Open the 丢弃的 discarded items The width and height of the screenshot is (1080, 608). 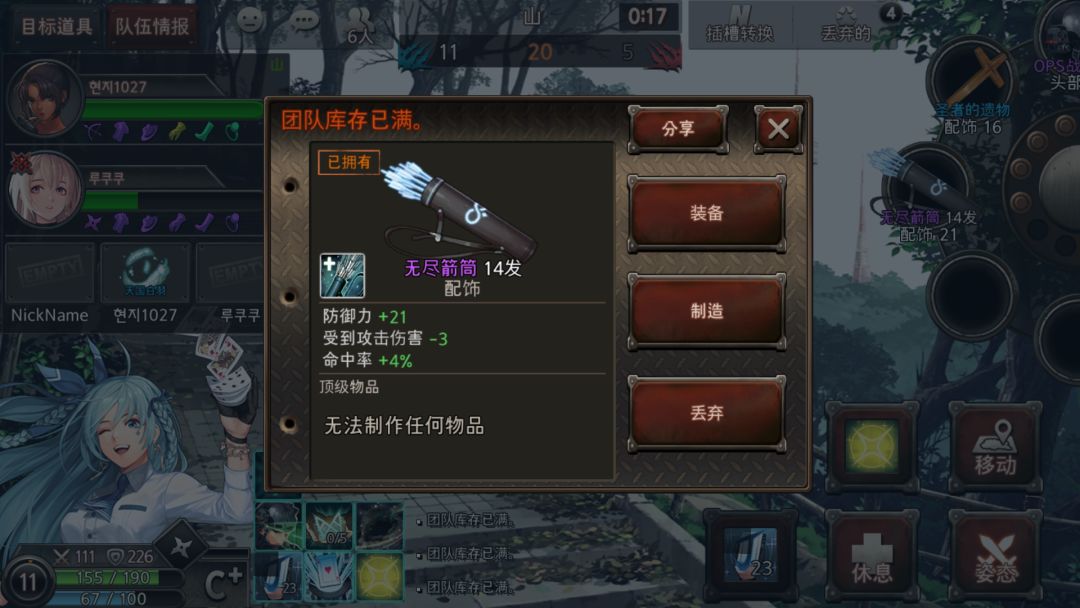(846, 25)
